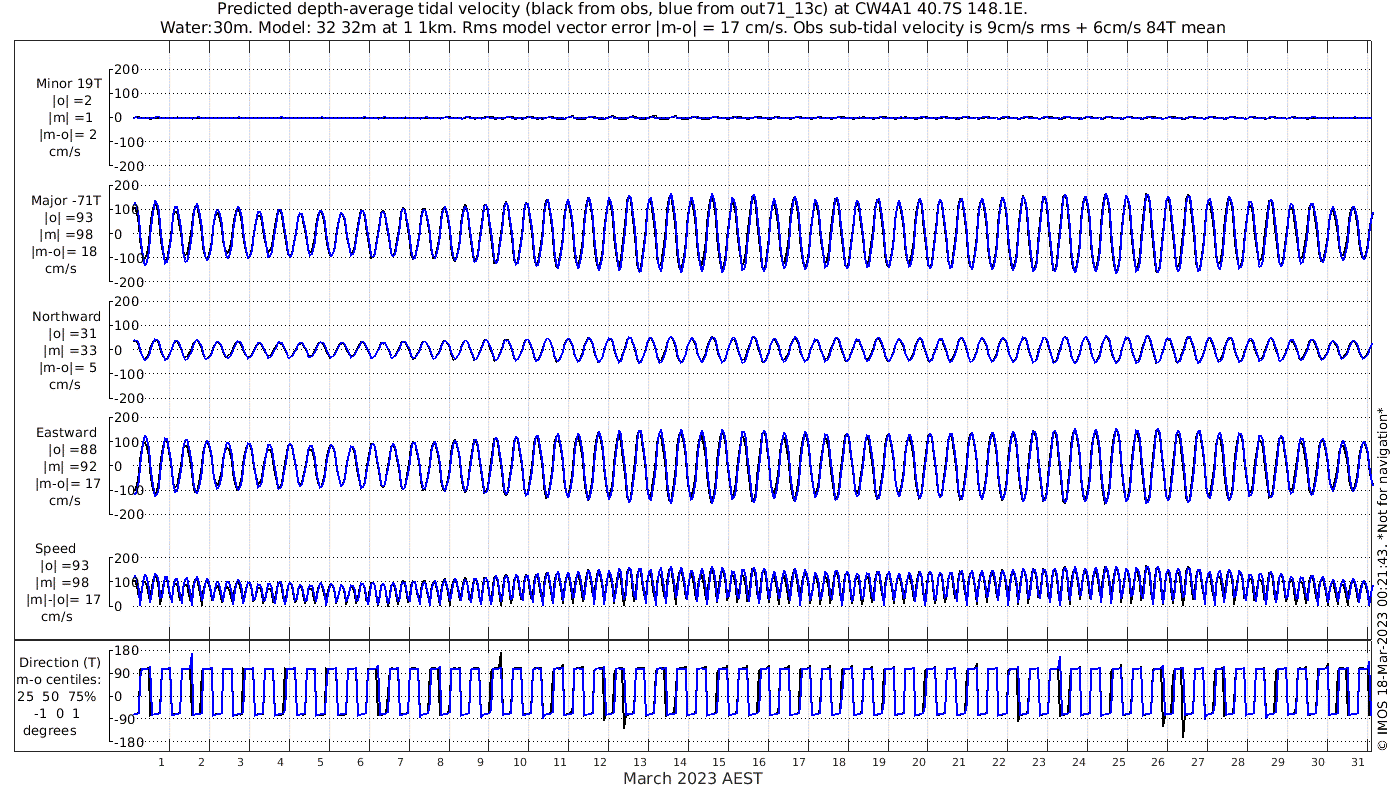This screenshot has height=800, width=1400.
Task: Click the '|m|-|o|= 17' speed error value
Action: (x=64, y=600)
